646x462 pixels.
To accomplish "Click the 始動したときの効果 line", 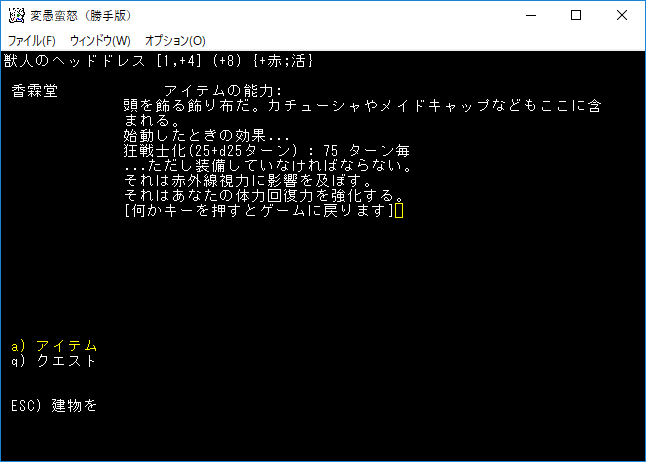I will pos(206,136).
